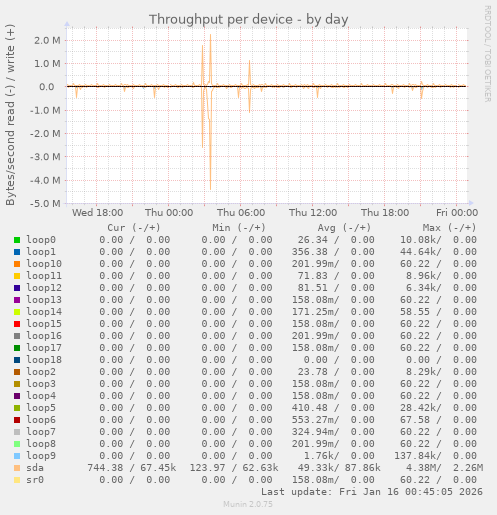497x515 pixels.
Task: Click the loop15 red legend swatch
Action: 17,324
